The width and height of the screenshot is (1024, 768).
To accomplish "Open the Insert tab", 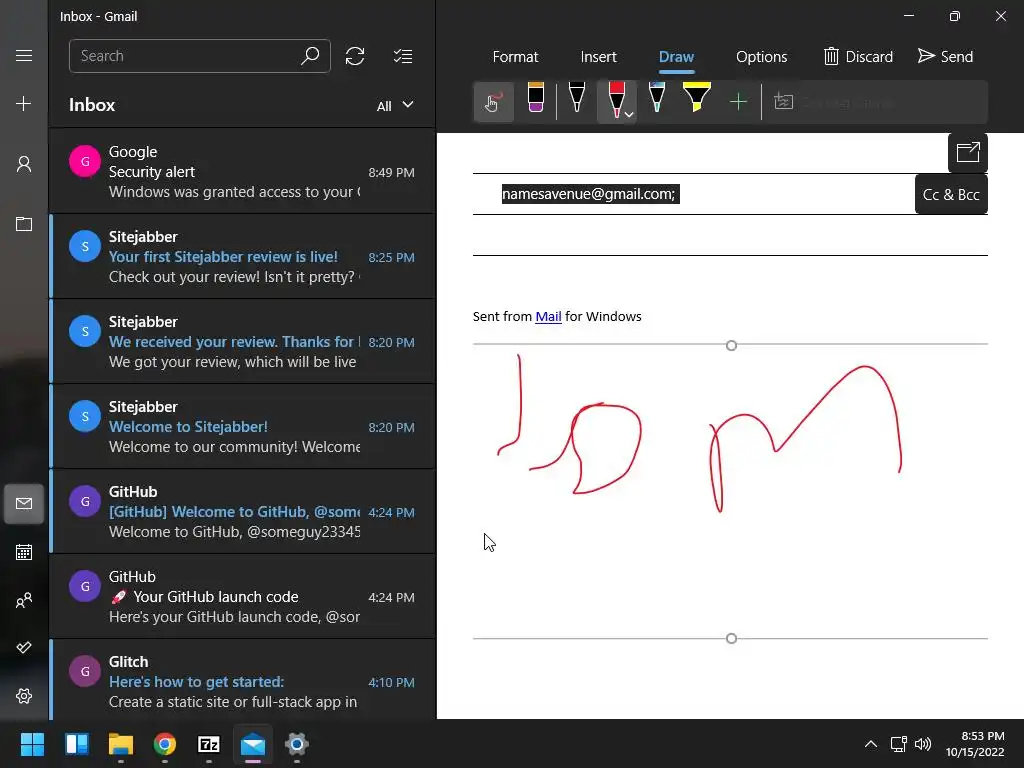I will [x=598, y=57].
